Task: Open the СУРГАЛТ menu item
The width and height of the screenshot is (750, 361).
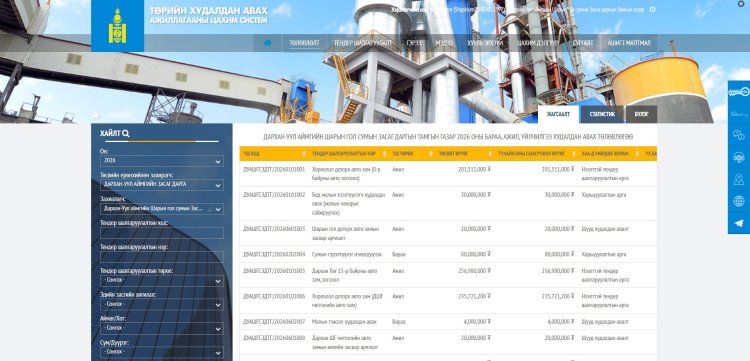Action: pos(583,43)
